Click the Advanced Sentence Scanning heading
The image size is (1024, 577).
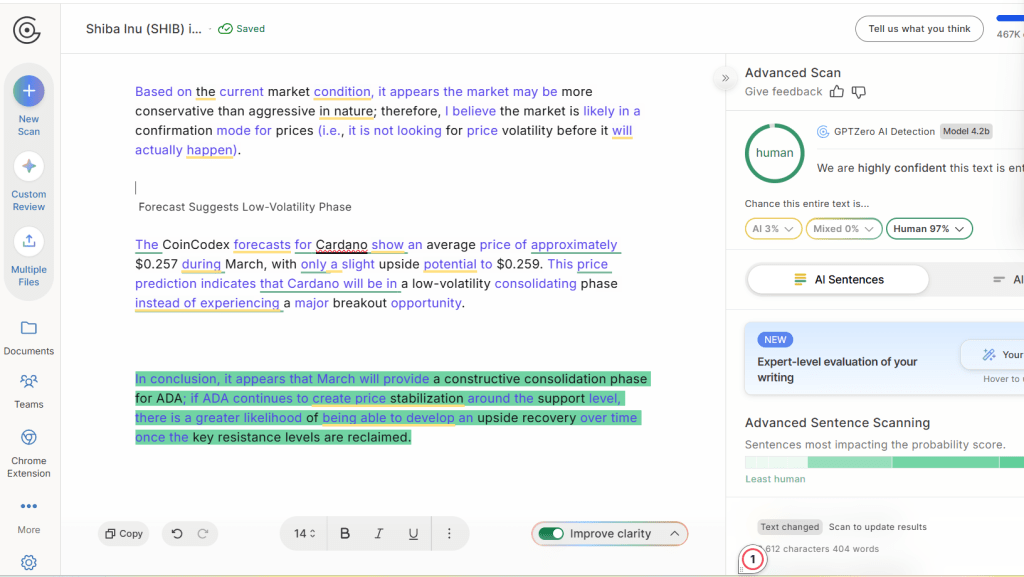[837, 423]
